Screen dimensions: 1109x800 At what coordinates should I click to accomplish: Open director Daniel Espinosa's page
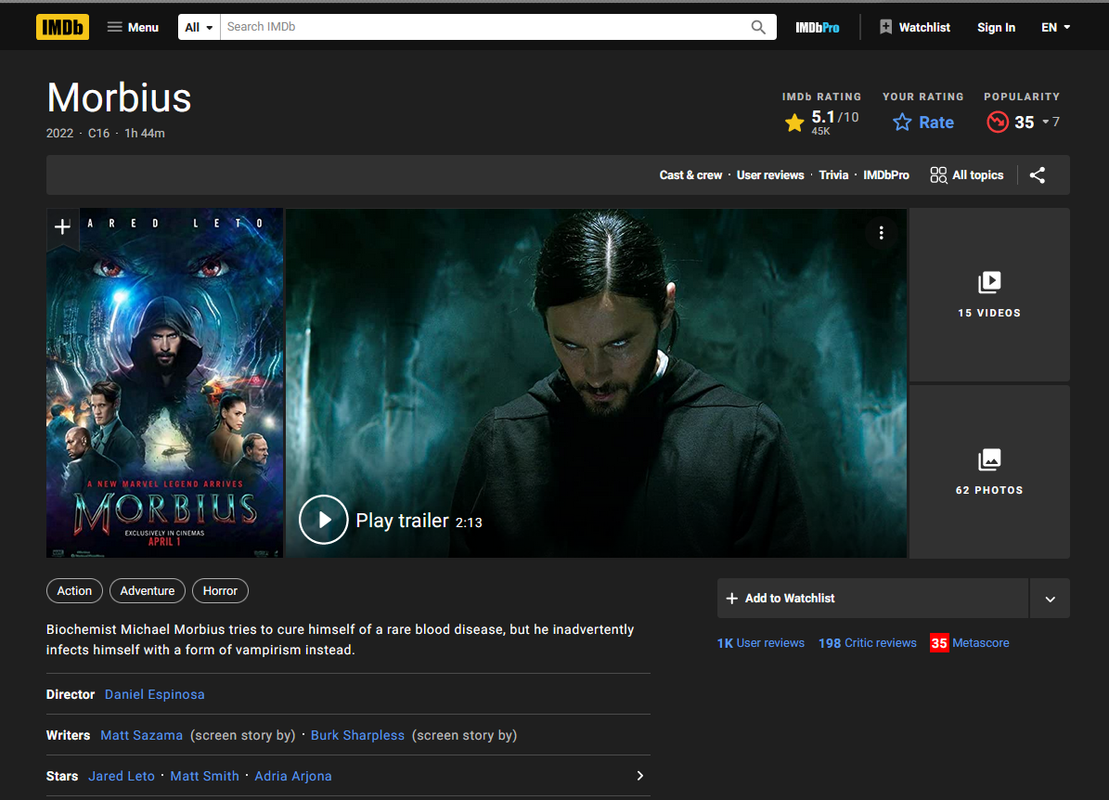coord(154,695)
